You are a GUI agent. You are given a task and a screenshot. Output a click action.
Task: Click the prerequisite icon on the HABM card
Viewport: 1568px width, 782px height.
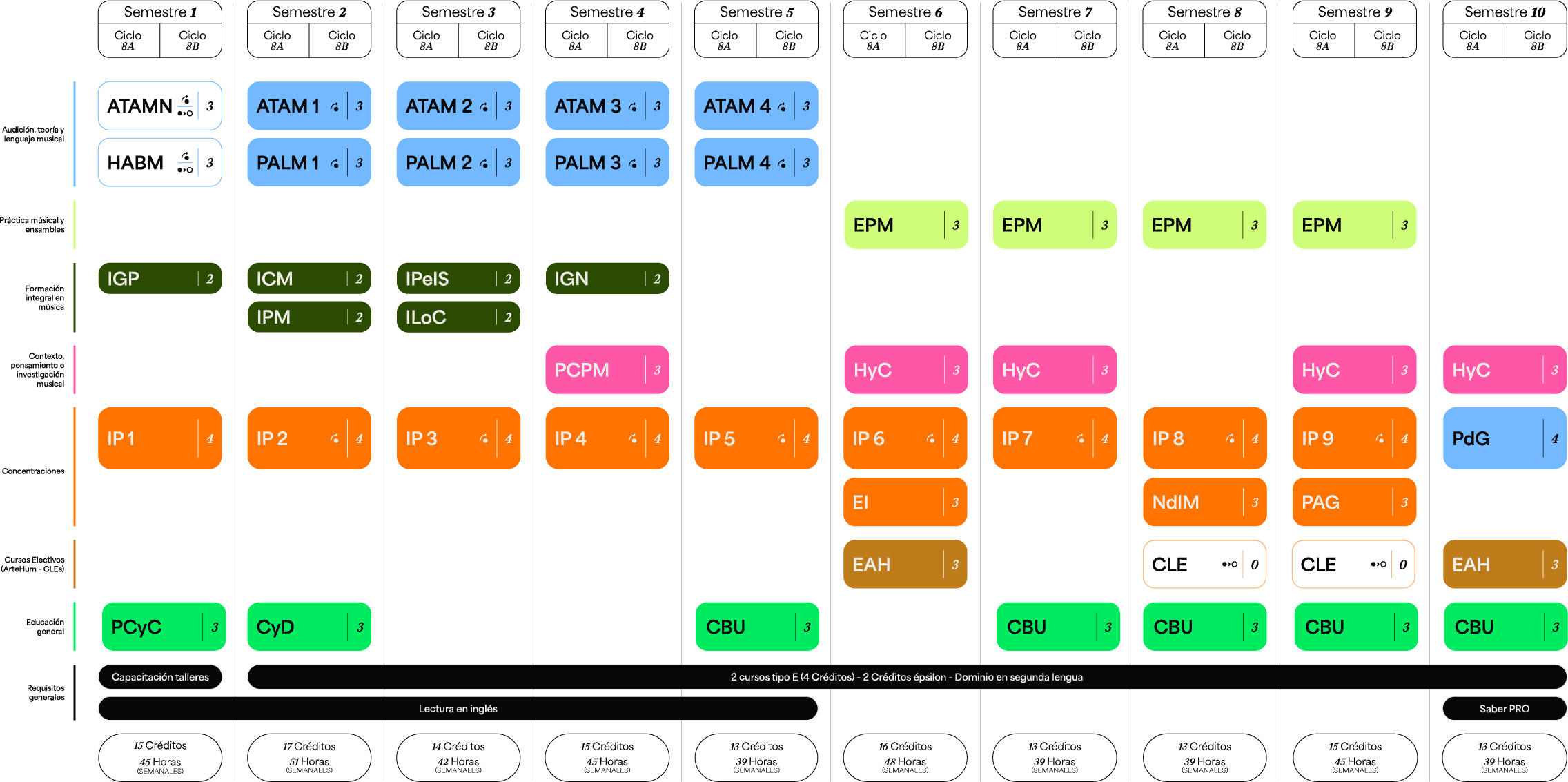tap(185, 163)
